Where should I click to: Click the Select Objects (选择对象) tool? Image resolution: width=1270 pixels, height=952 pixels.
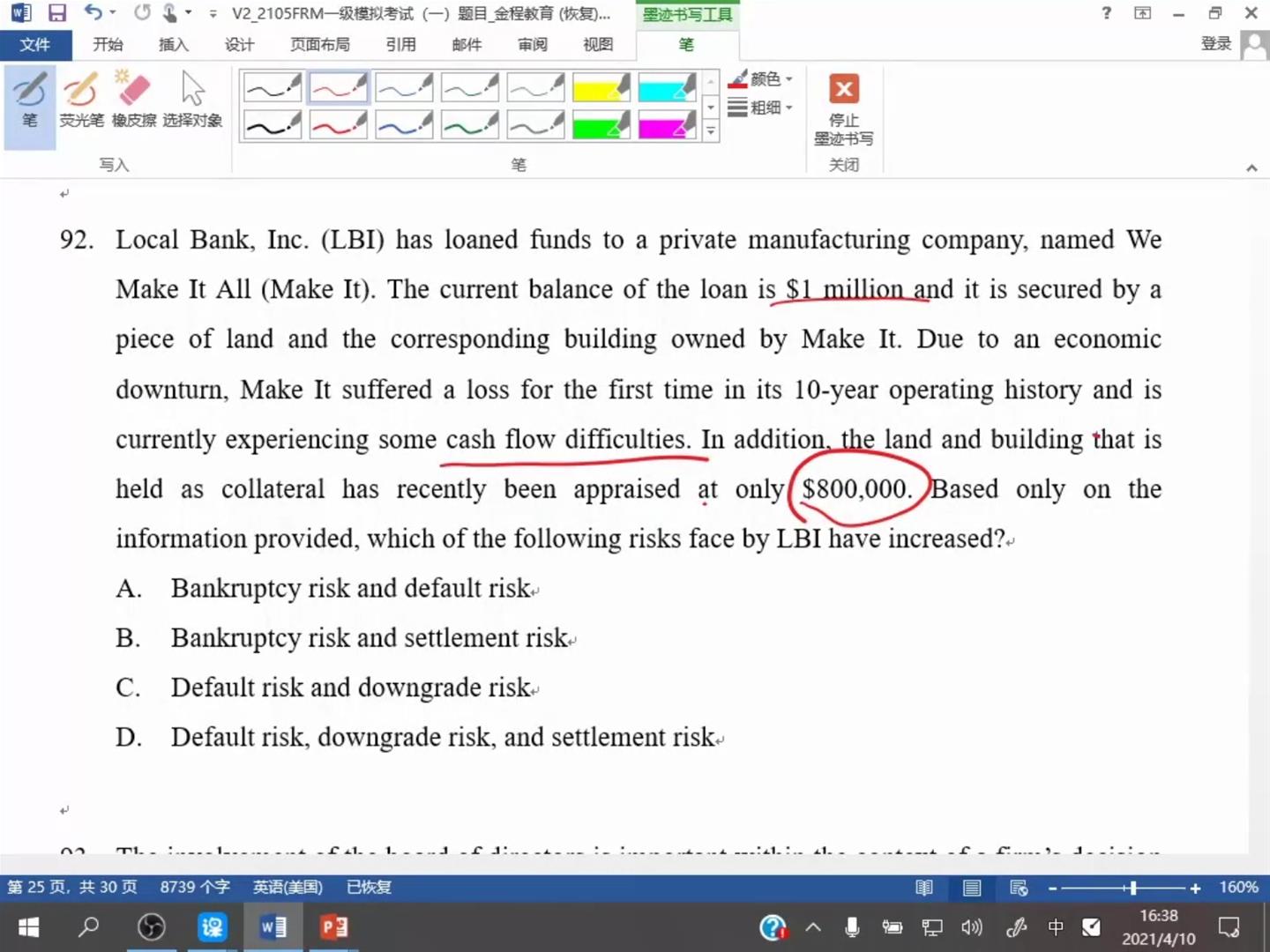tap(192, 102)
